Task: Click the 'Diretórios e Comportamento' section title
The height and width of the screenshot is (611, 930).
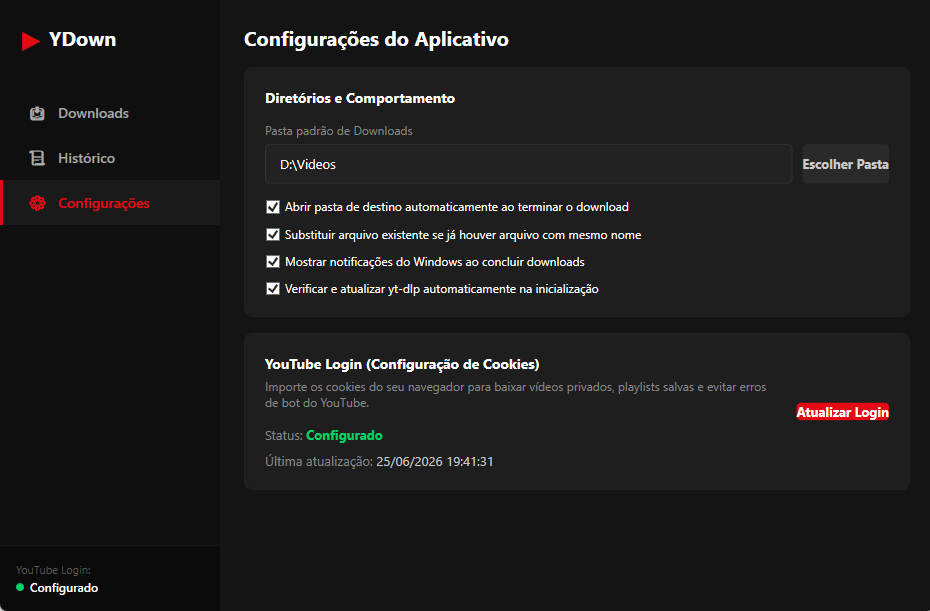Action: click(x=360, y=98)
